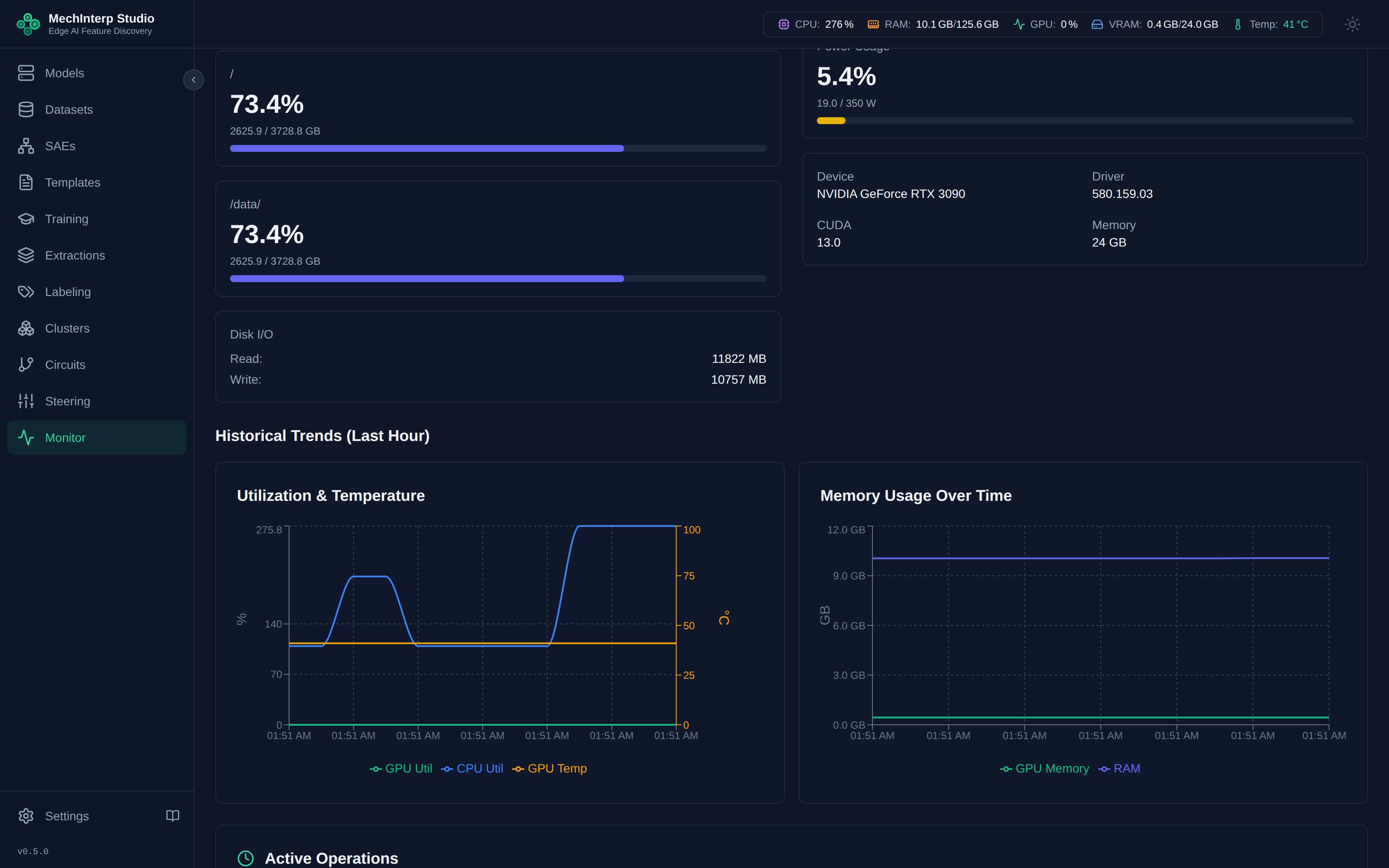The width and height of the screenshot is (1389, 868).
Task: Toggle GPU Memory series in memory legend
Action: pyautogui.click(x=1044, y=769)
